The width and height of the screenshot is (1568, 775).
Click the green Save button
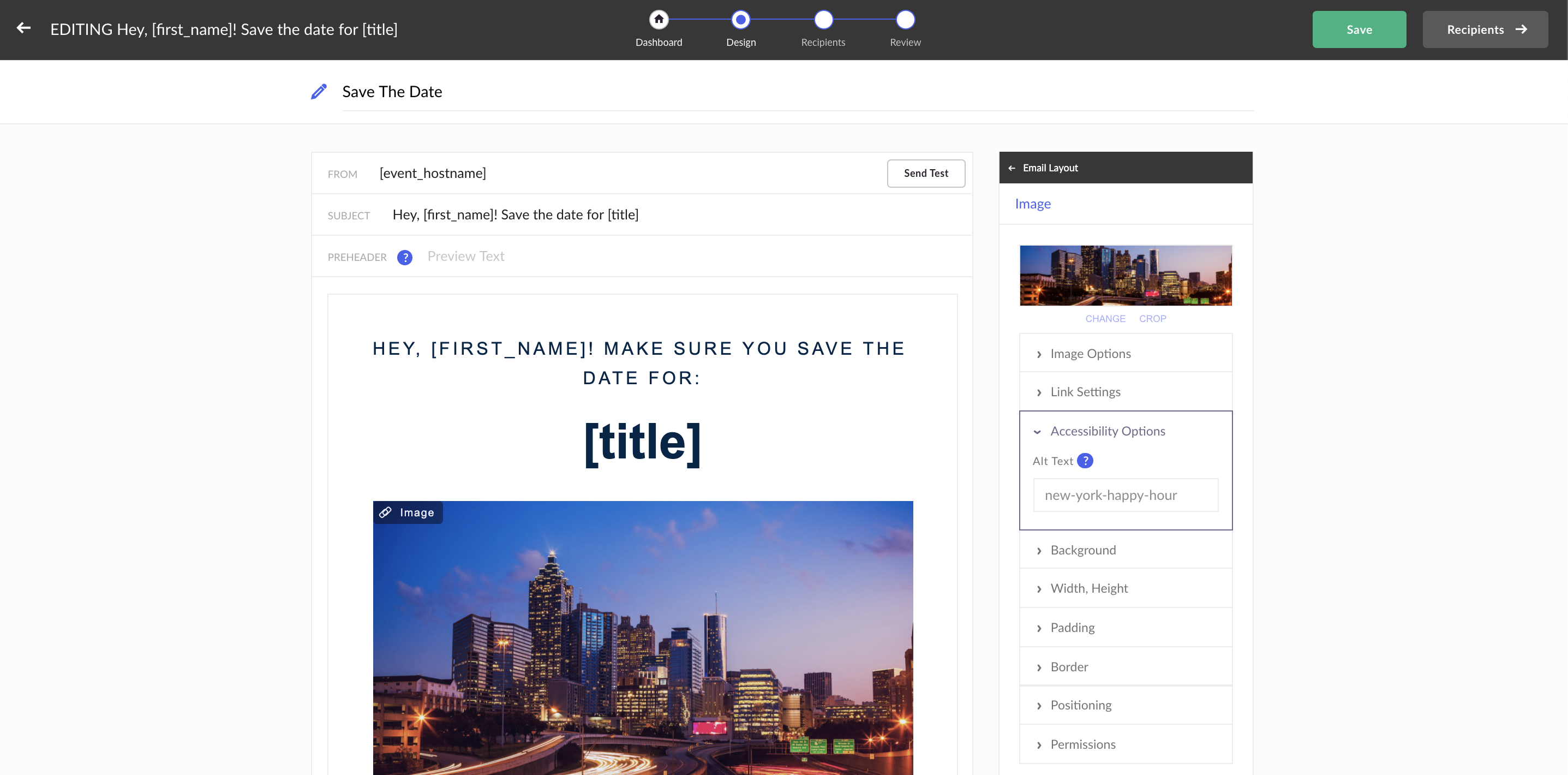(x=1358, y=29)
